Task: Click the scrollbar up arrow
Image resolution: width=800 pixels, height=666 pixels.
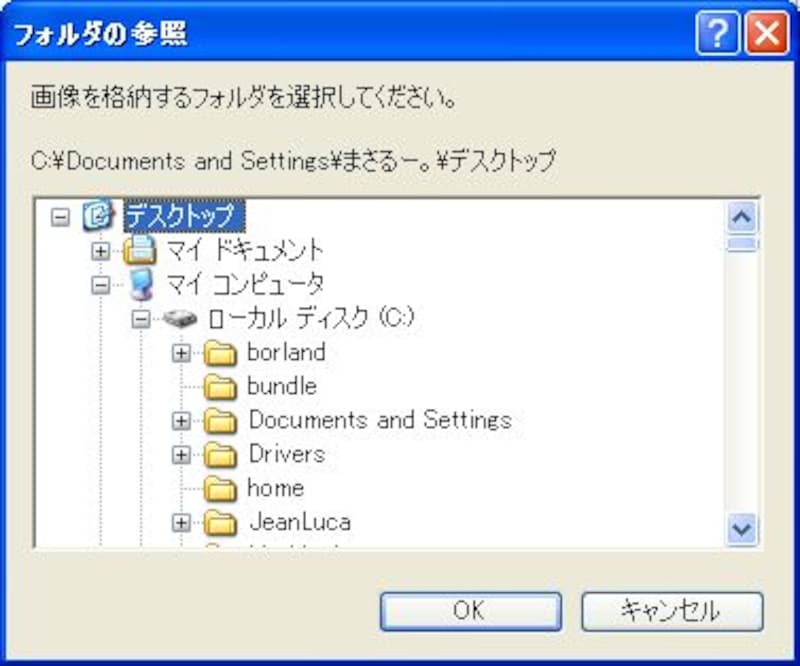Action: point(742,216)
